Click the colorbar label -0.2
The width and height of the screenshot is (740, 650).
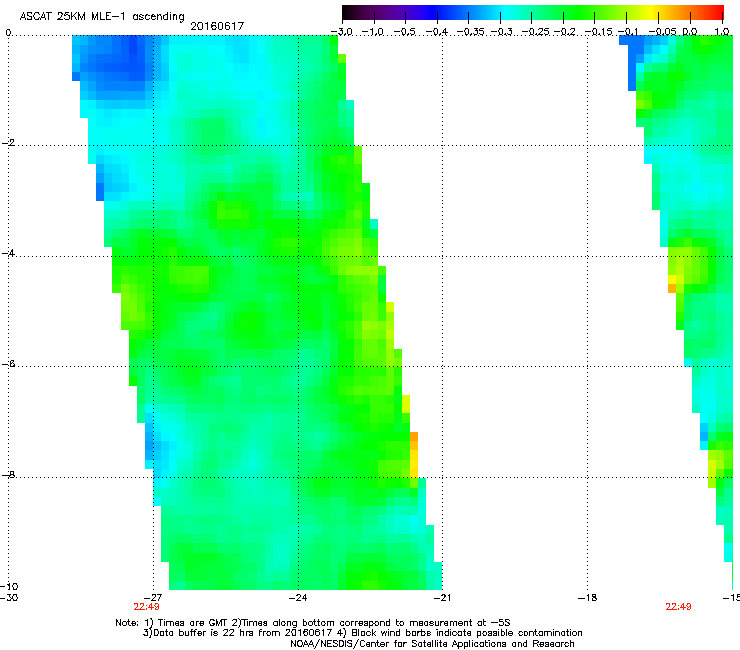565,32
